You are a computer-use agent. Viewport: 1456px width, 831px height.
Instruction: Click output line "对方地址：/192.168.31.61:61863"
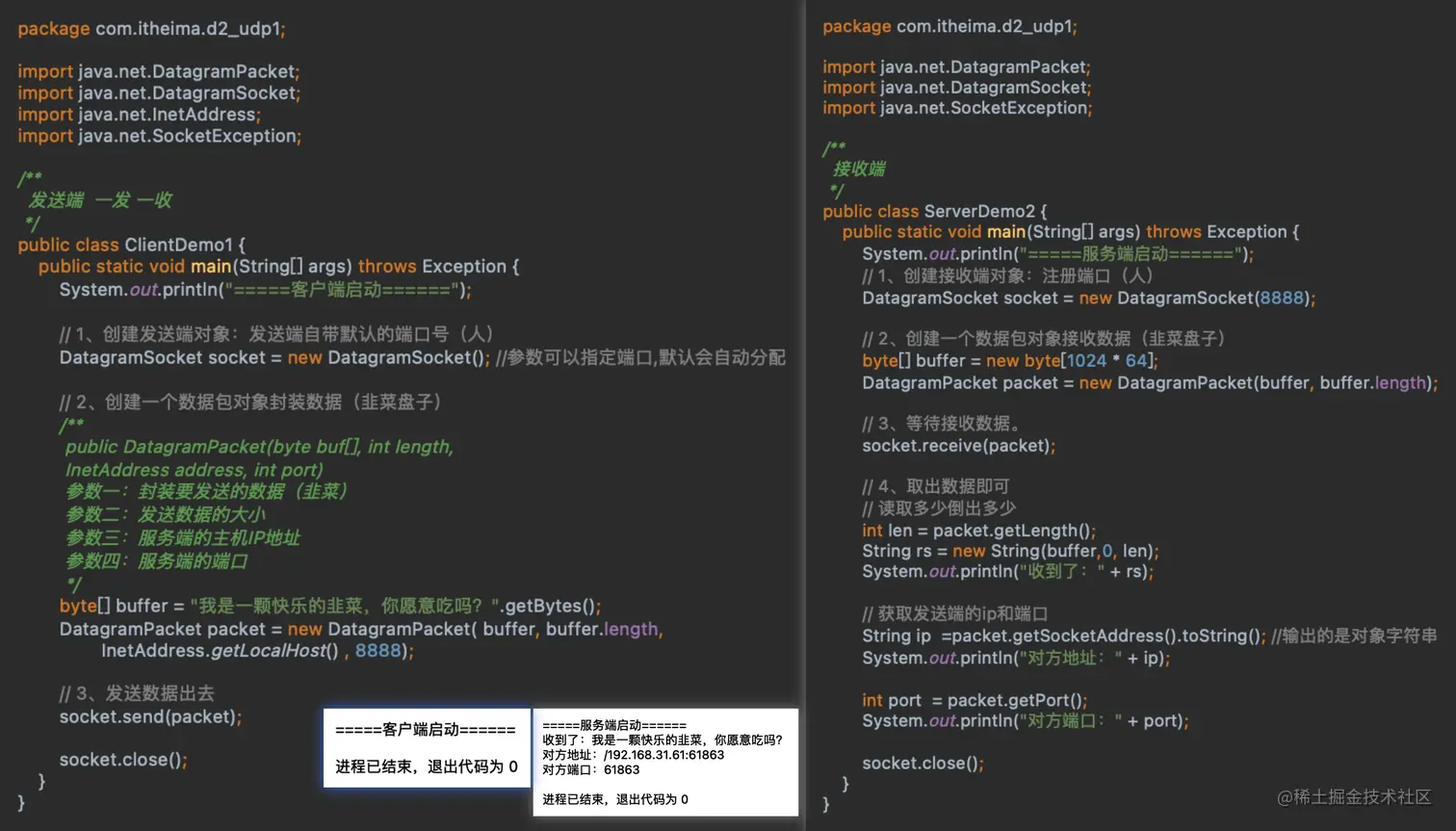[633, 755]
